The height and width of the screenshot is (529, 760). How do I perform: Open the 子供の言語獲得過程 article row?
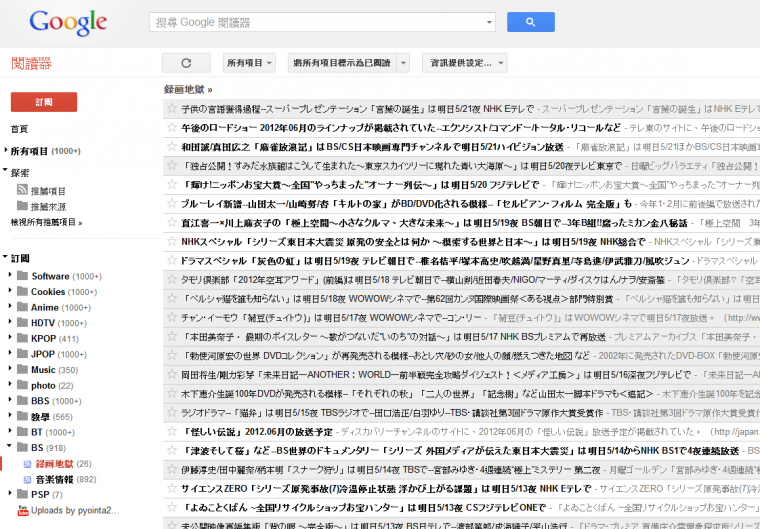(x=461, y=109)
